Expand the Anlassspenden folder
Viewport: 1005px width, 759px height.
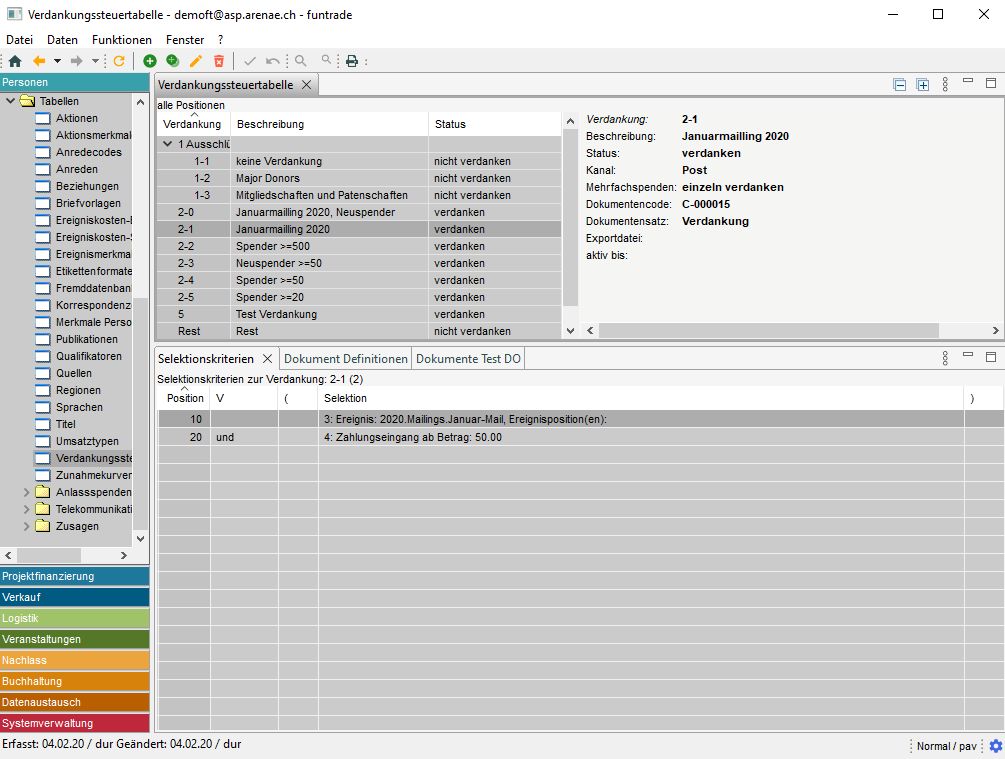click(27, 492)
